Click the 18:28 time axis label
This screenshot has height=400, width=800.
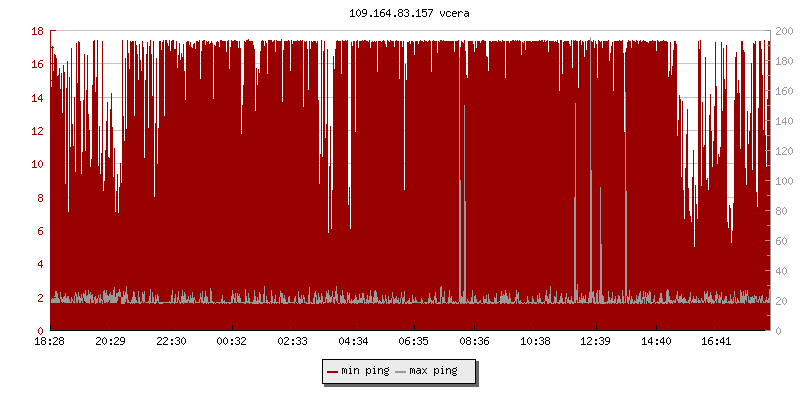(x=50, y=342)
